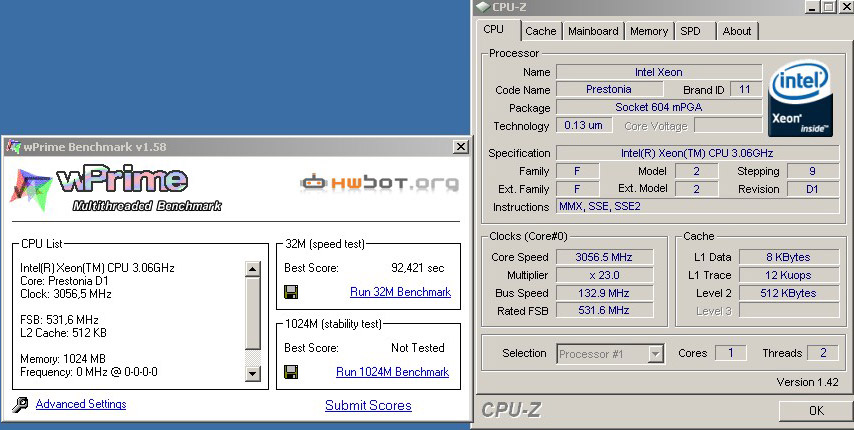Click the Bus Speed value 132.9 MHz
Viewport: 854px width, 430px height.
point(604,293)
